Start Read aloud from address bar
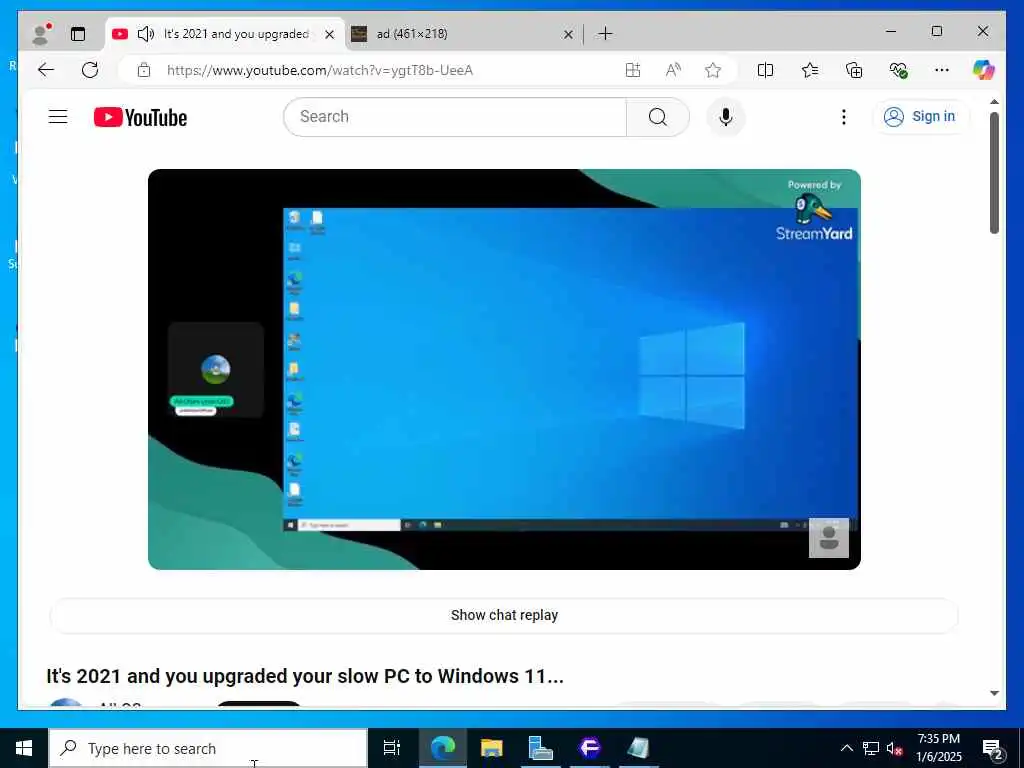The width and height of the screenshot is (1024, 768). click(x=673, y=70)
